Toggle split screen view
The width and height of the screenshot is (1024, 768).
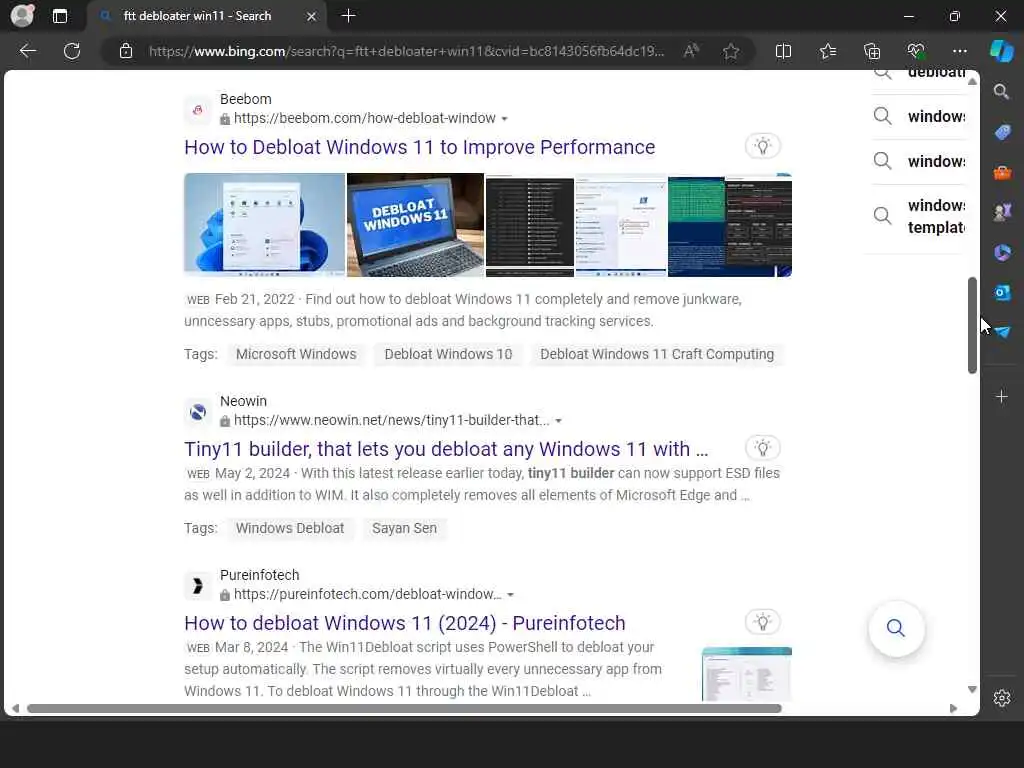click(783, 51)
